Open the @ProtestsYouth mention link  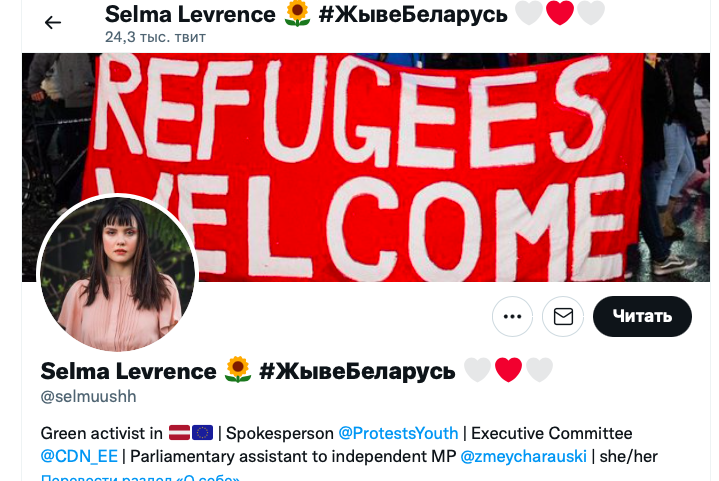click(x=398, y=433)
